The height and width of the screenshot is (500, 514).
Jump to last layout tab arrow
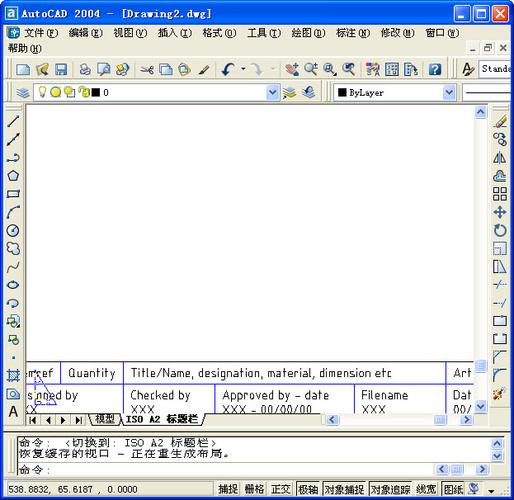(78, 420)
